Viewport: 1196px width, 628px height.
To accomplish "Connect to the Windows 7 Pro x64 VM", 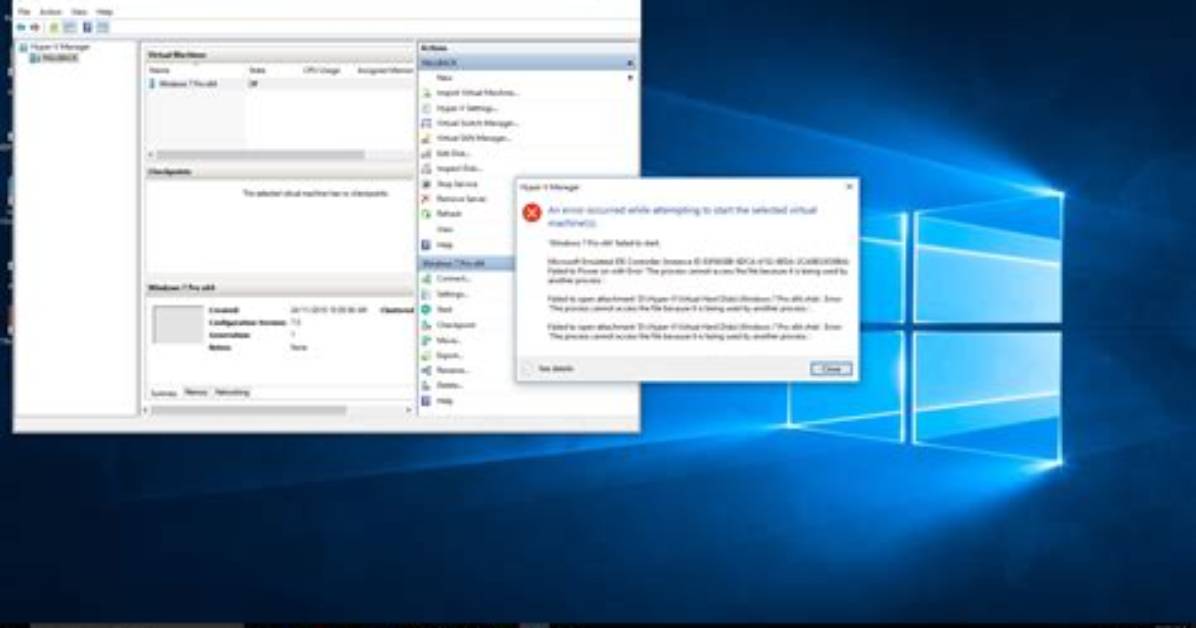I will point(453,279).
